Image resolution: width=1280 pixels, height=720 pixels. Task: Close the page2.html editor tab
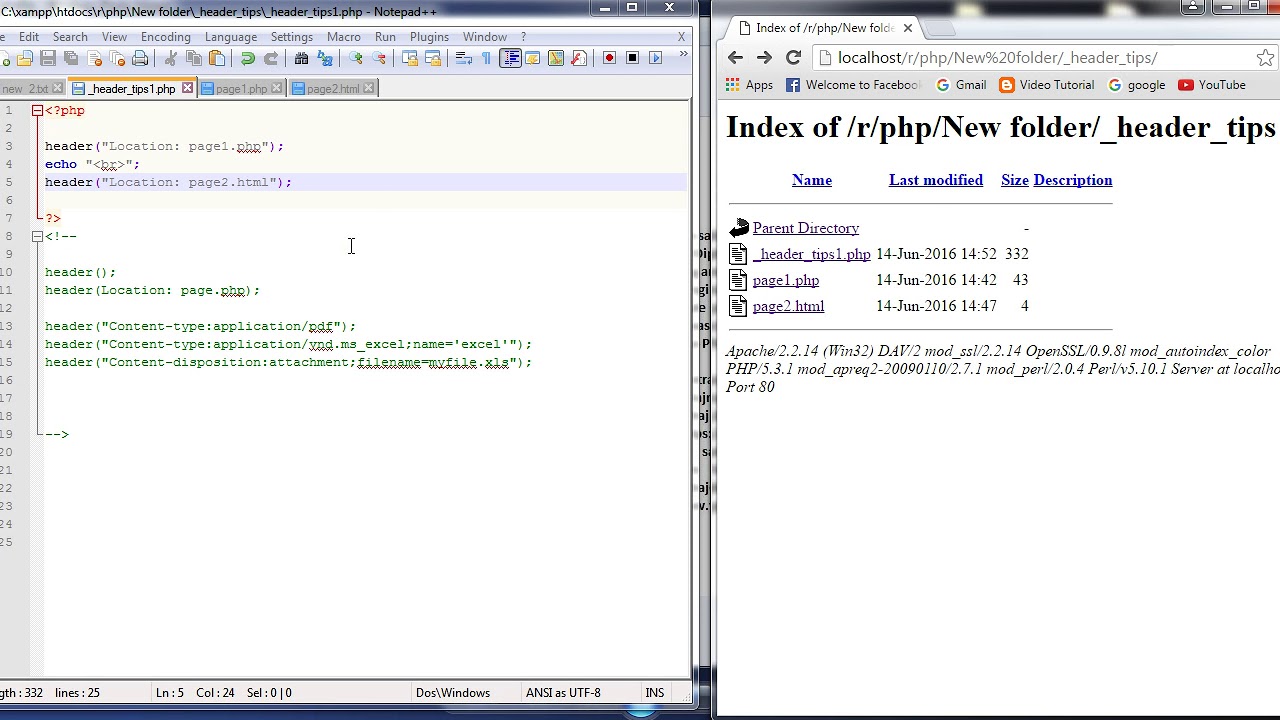[368, 89]
